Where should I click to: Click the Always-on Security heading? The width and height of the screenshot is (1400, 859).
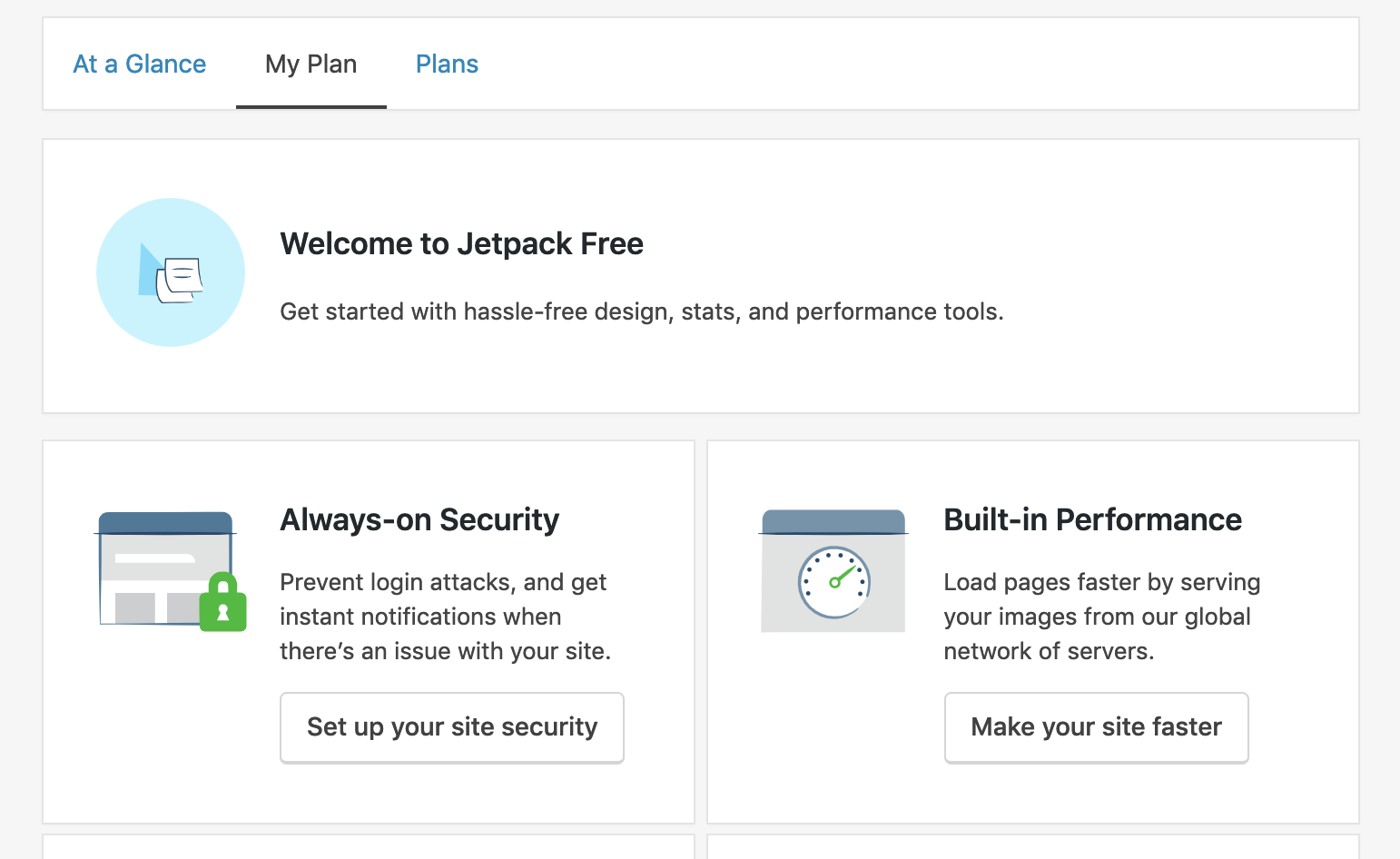pyautogui.click(x=419, y=520)
